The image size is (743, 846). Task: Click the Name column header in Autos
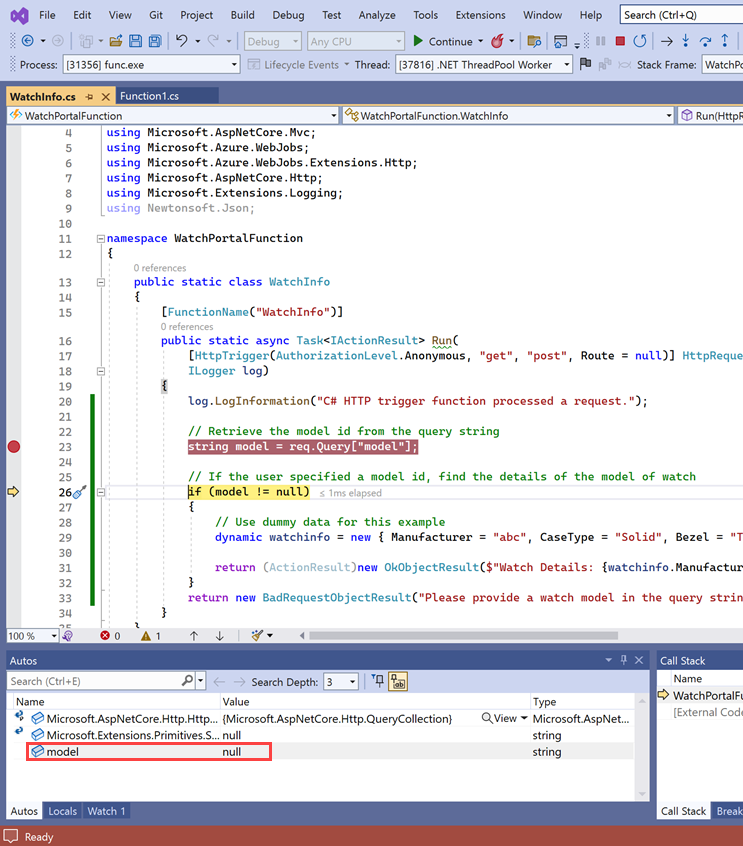coord(116,701)
